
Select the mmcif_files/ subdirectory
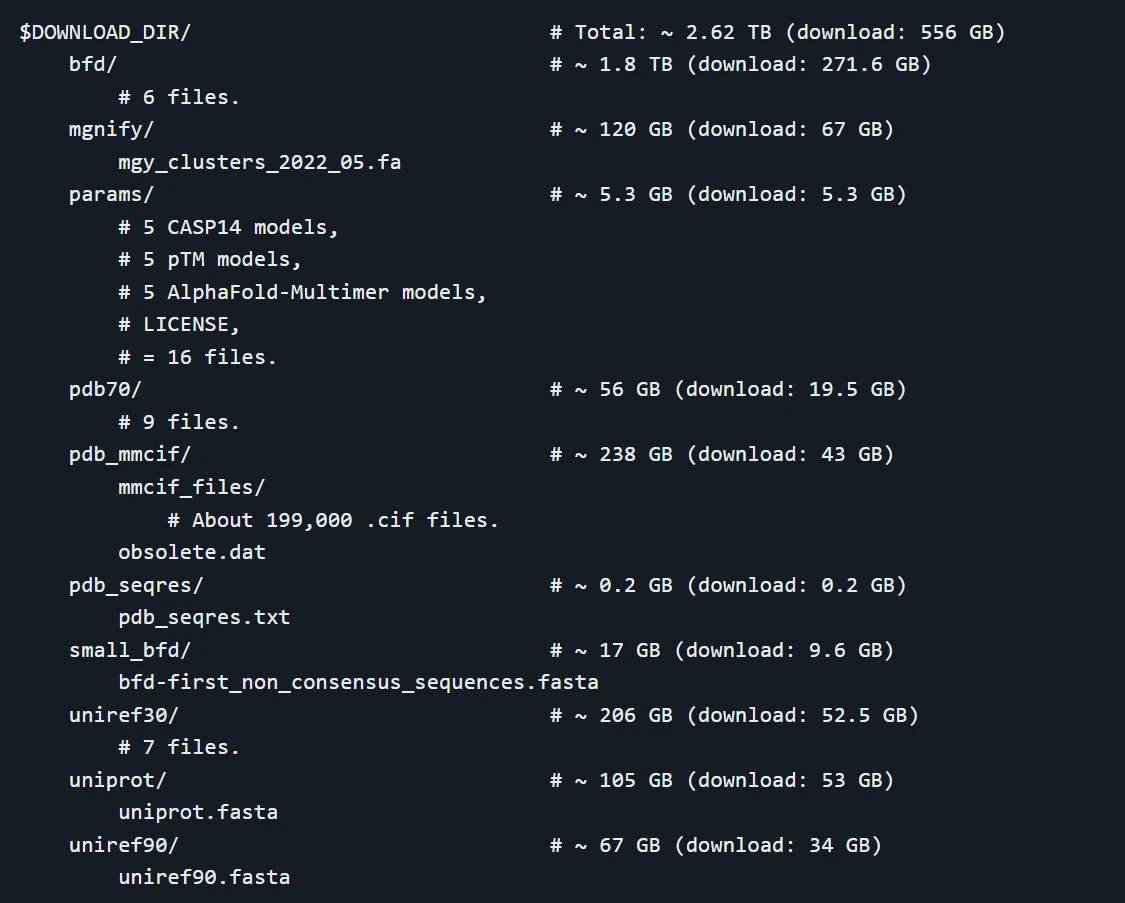point(192,487)
